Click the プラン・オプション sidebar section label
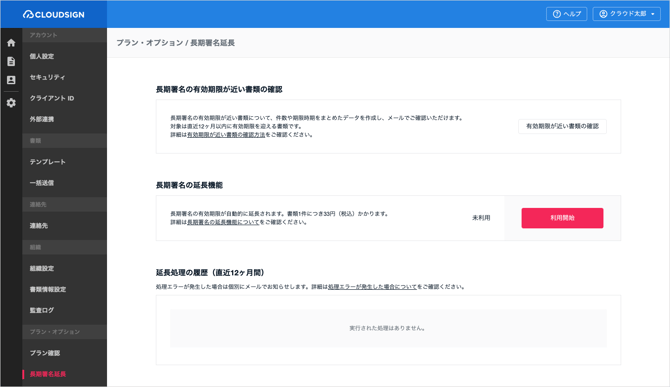670x387 pixels. pos(55,332)
